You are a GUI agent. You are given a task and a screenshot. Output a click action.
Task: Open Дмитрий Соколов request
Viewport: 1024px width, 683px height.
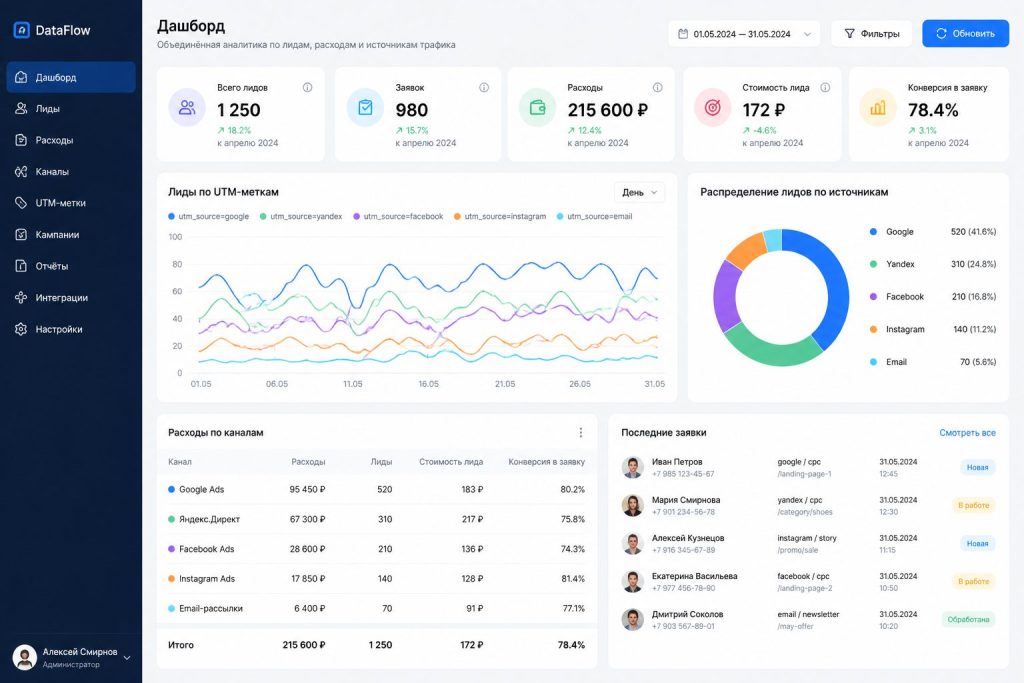pyautogui.click(x=808, y=620)
